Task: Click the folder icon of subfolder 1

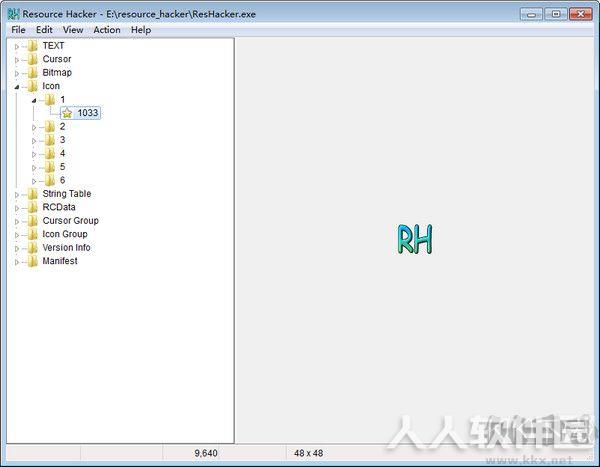Action: coord(50,100)
